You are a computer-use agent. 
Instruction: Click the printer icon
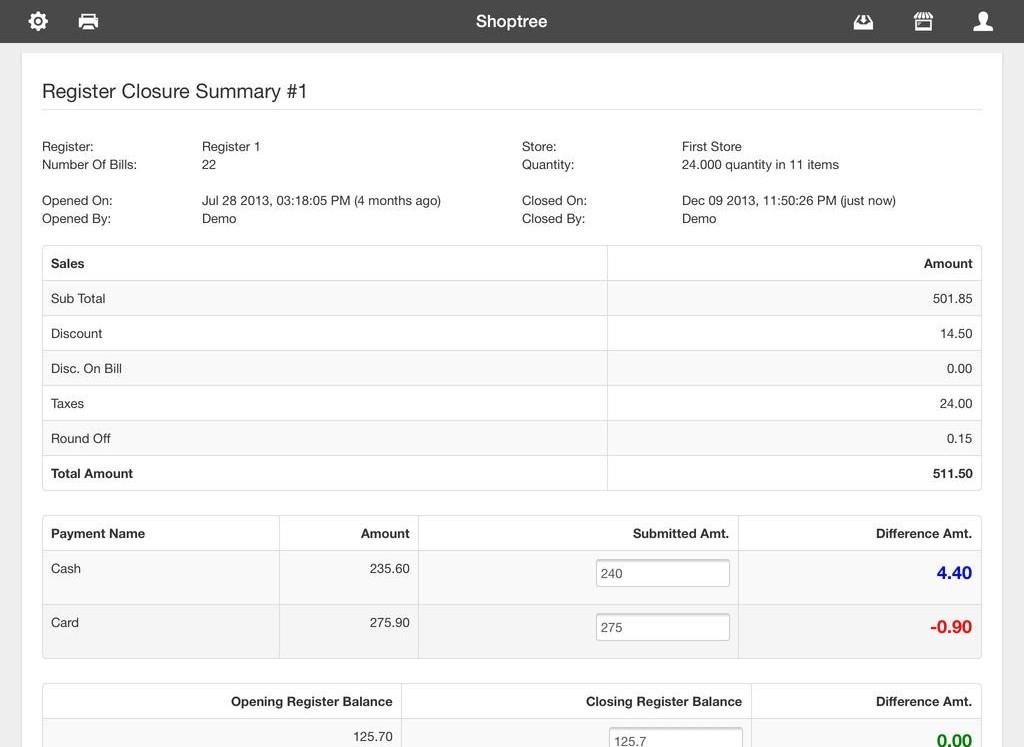(88, 21)
